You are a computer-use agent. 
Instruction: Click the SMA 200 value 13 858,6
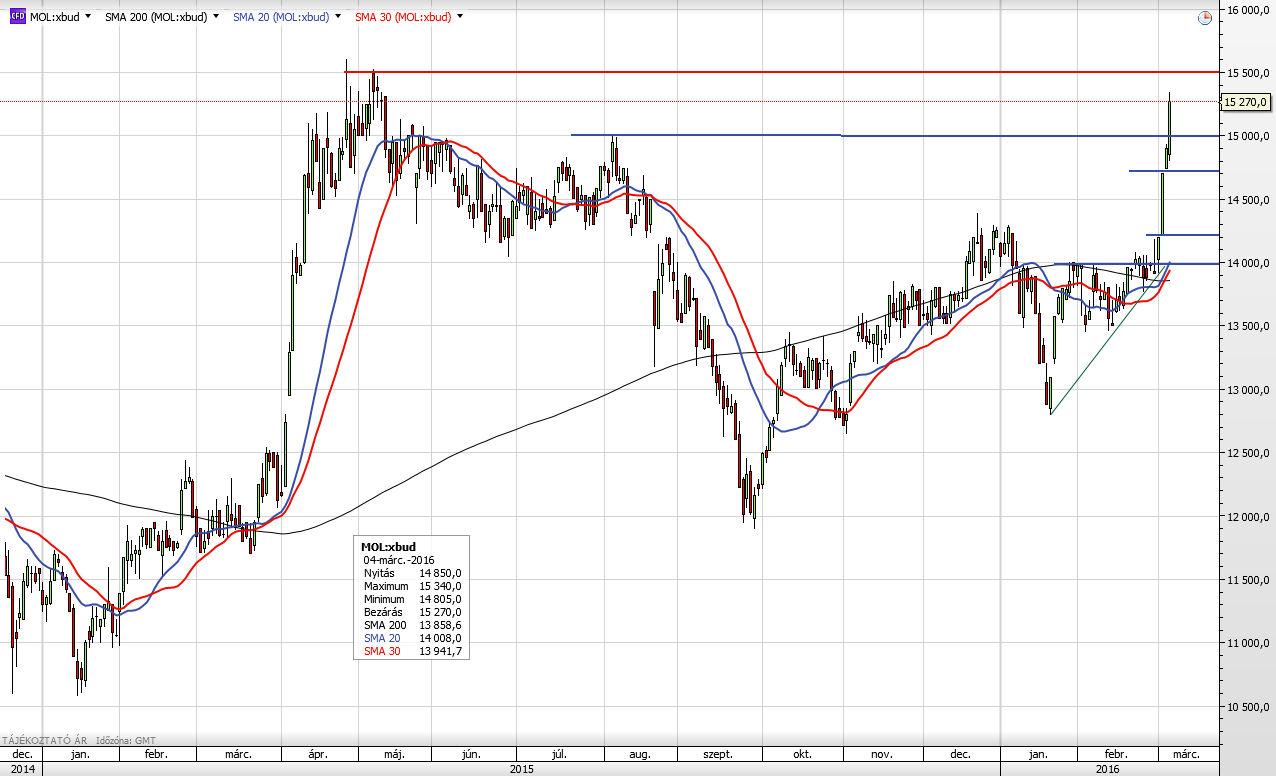(x=440, y=625)
